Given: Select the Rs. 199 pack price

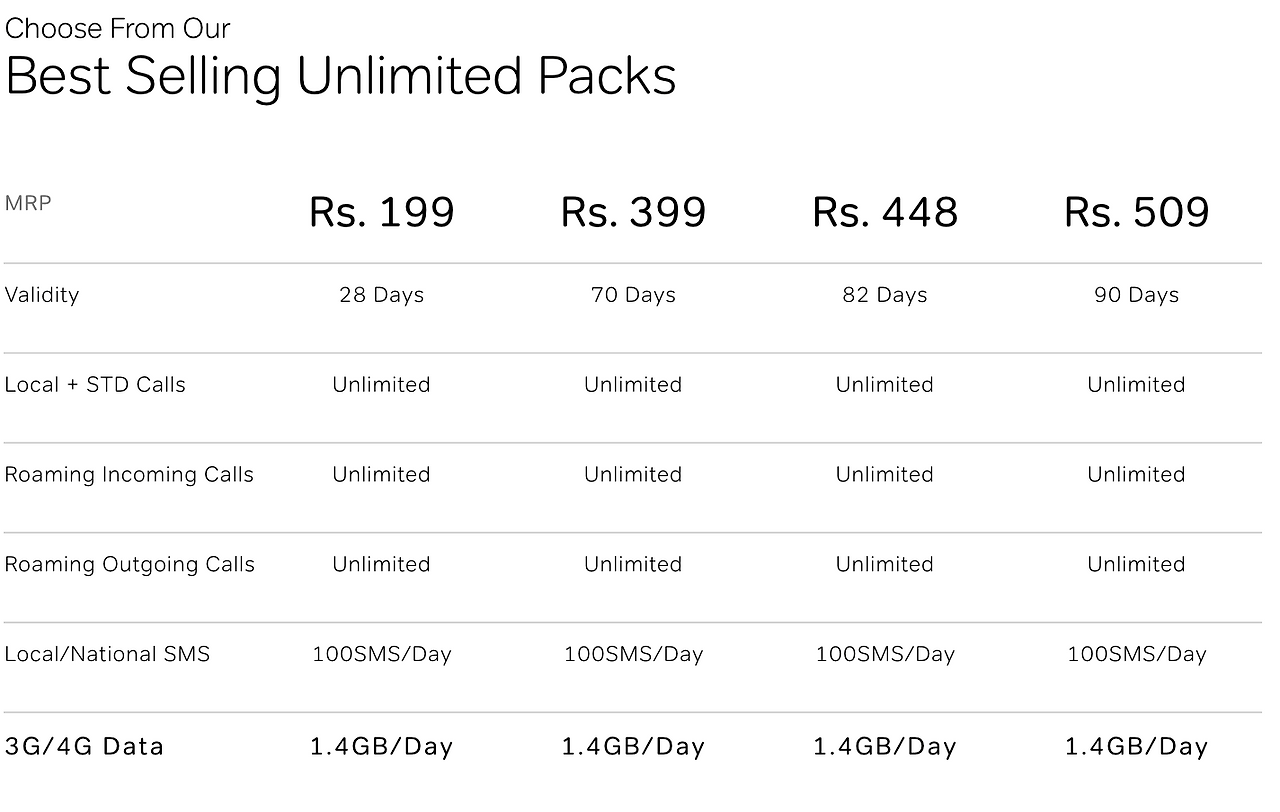Looking at the screenshot, I should pyautogui.click(x=382, y=212).
